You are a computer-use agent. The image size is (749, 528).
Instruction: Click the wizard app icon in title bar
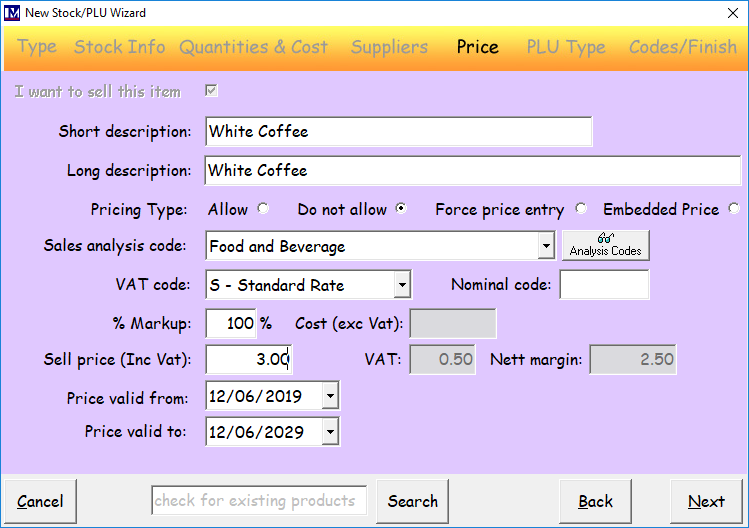(11, 13)
